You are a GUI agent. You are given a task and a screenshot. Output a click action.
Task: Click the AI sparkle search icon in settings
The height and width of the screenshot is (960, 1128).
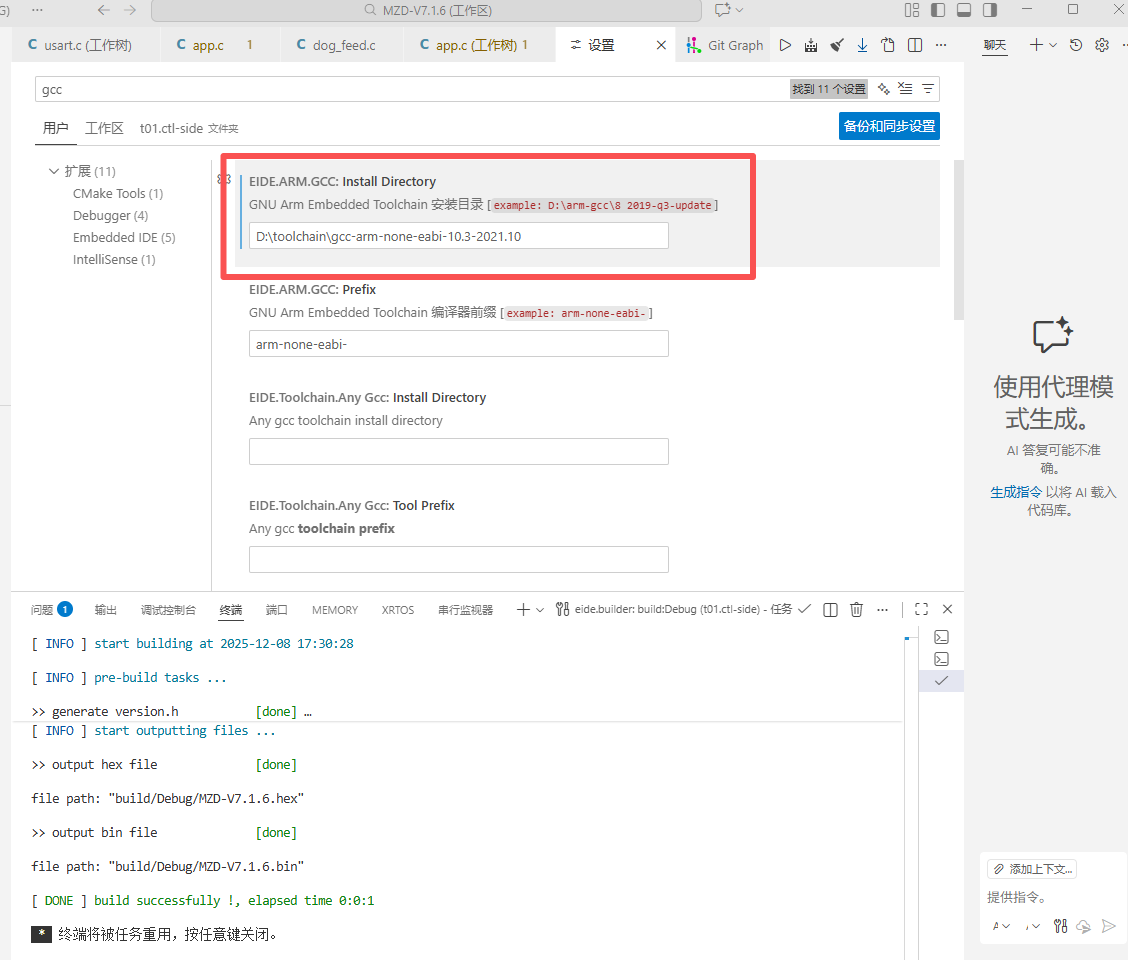[x=883, y=89]
